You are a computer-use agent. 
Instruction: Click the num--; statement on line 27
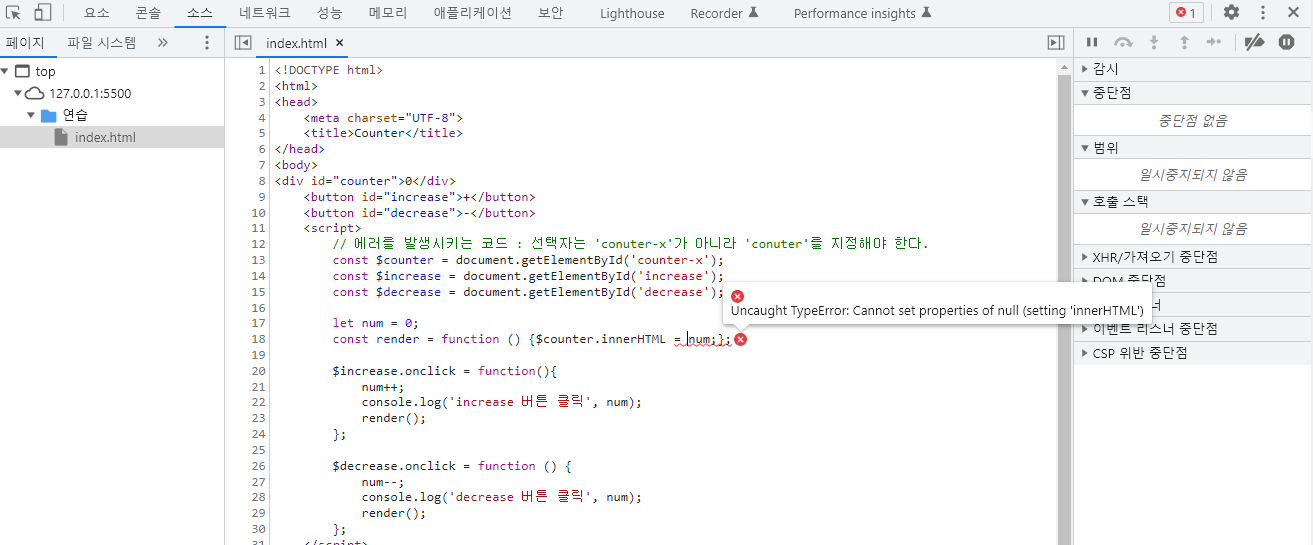click(383, 482)
